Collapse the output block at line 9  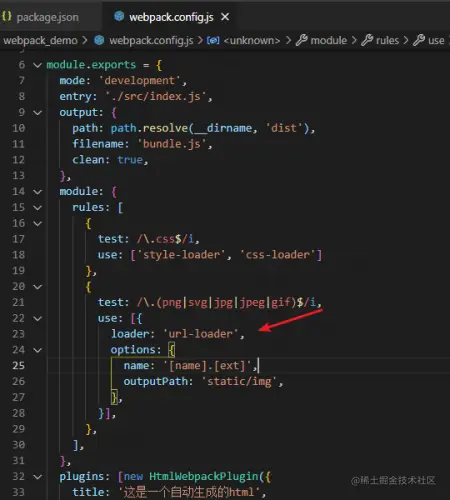(x=38, y=113)
